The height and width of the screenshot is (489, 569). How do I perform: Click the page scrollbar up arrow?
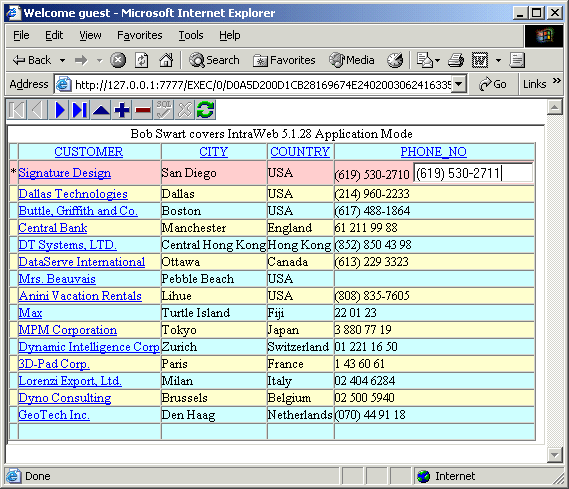(x=554, y=107)
